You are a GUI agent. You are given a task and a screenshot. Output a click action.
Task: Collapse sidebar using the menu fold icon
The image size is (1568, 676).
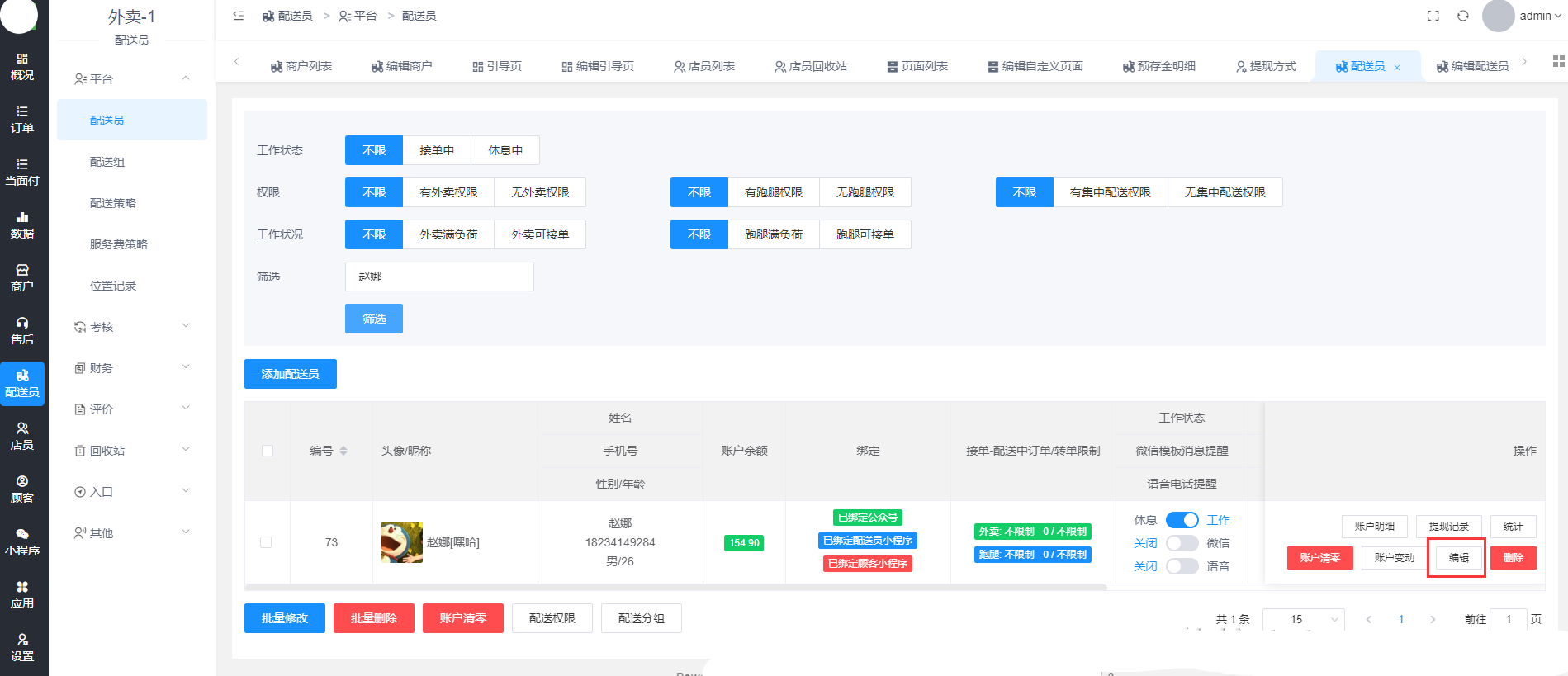click(x=239, y=16)
